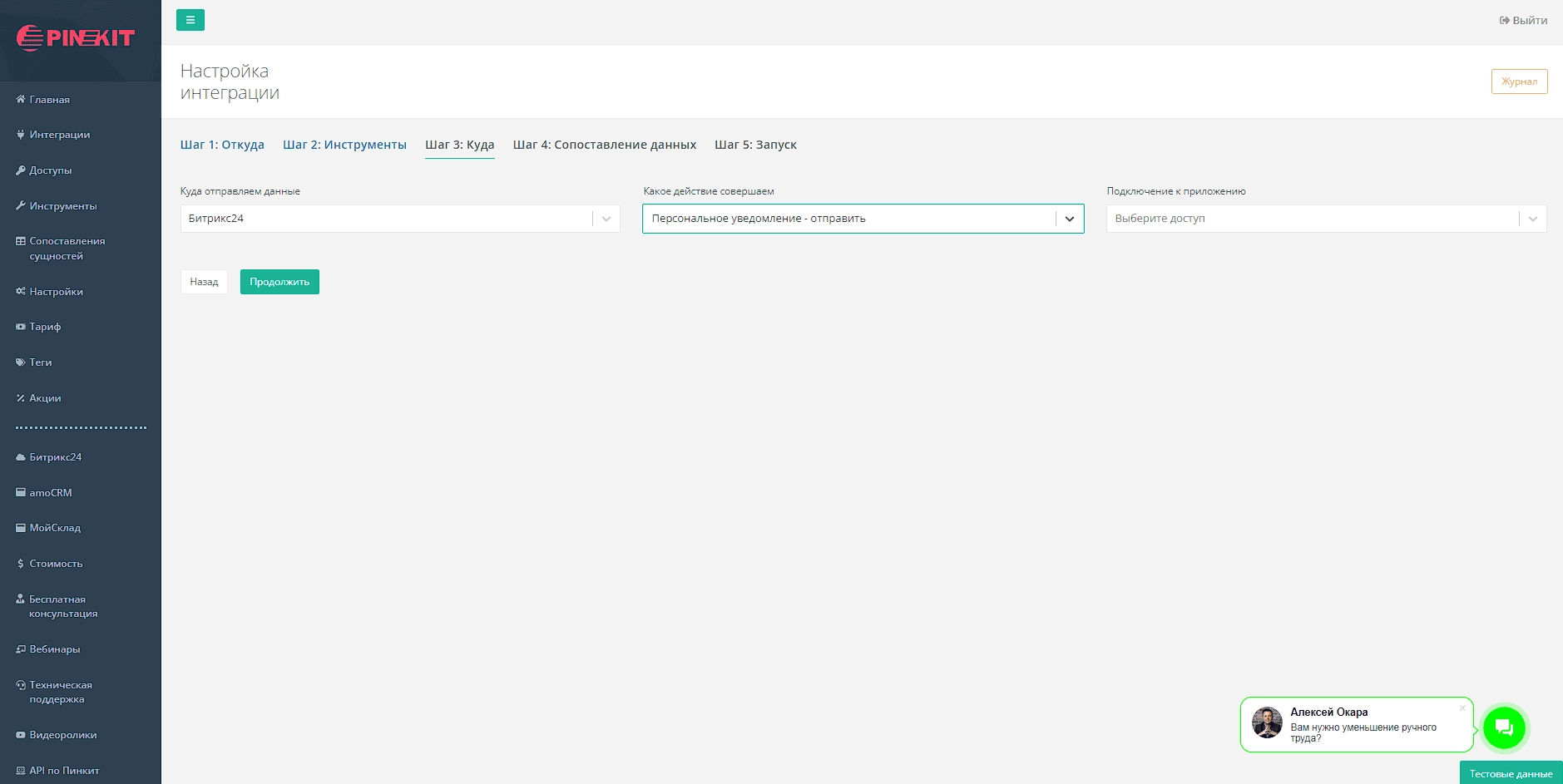Switch to Шаг 2: Инструменты tab
Viewport: 1563px width, 784px height.
344,145
